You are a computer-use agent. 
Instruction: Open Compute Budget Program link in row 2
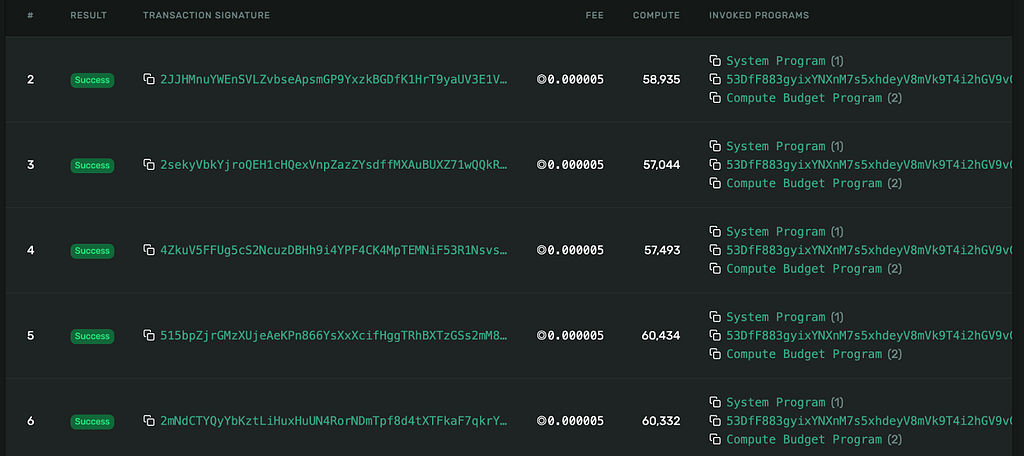pyautogui.click(x=804, y=98)
